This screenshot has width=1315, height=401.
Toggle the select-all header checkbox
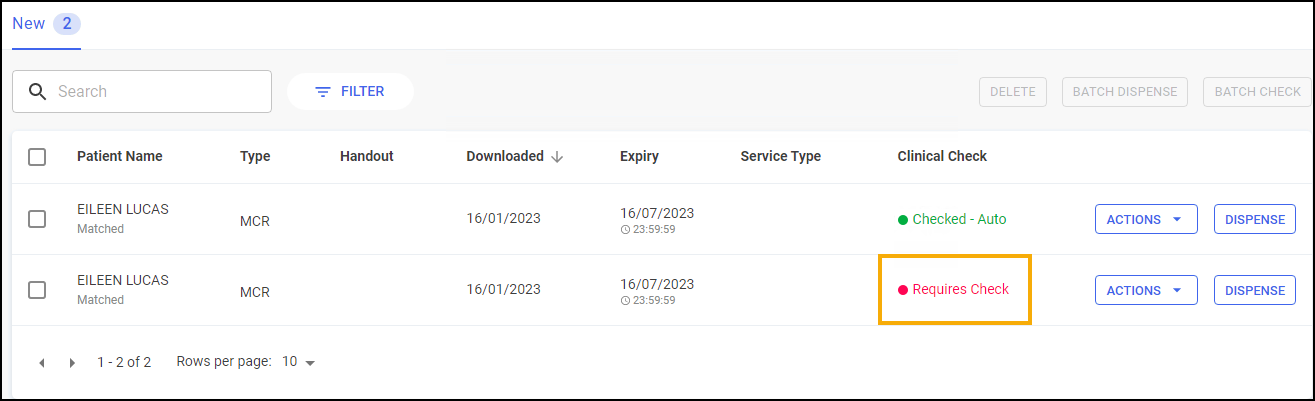37,157
